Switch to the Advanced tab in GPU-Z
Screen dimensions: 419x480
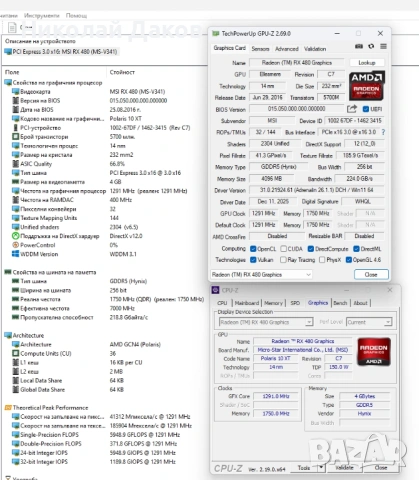(286, 49)
